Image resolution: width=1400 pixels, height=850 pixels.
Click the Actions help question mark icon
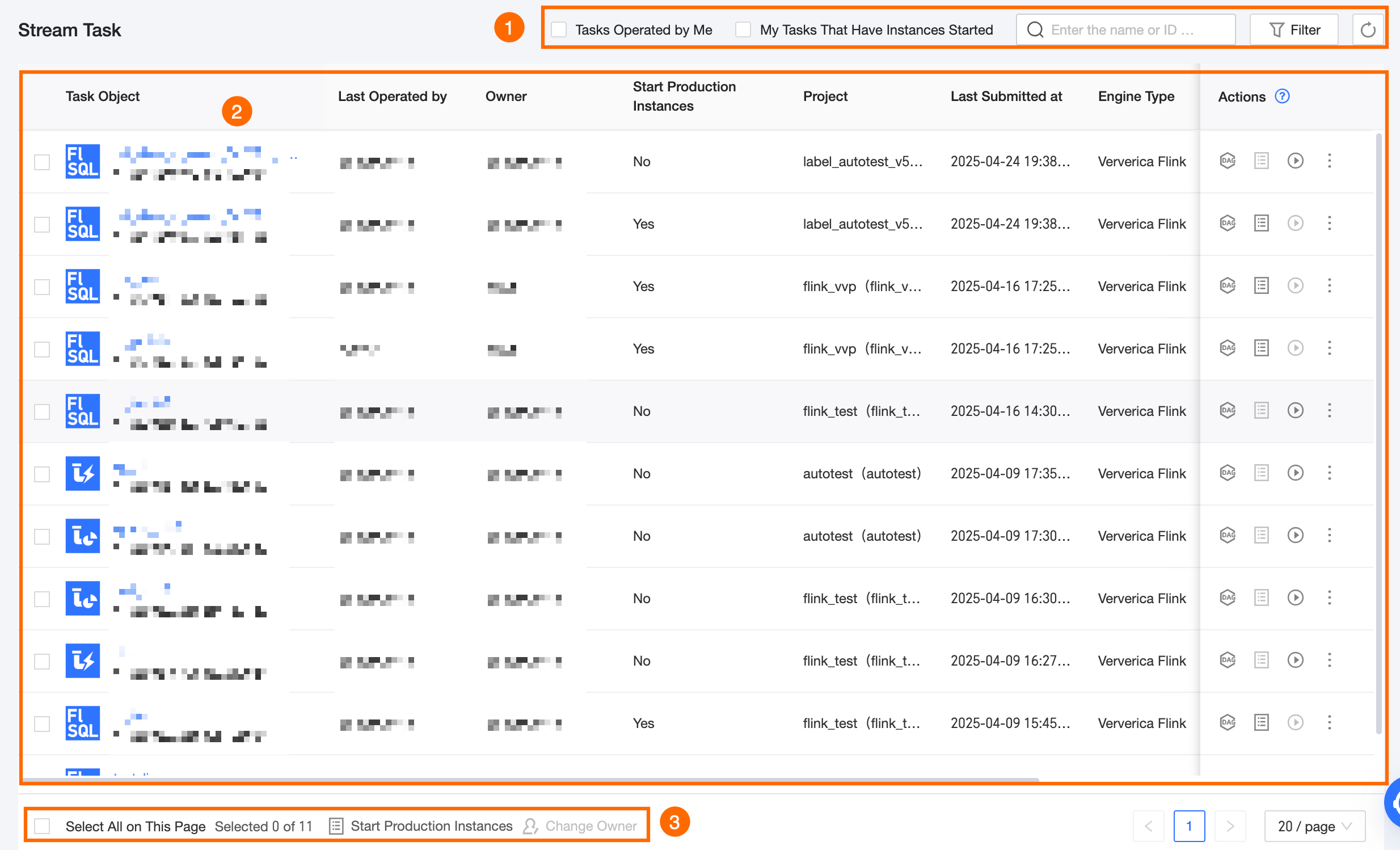tap(1282, 96)
